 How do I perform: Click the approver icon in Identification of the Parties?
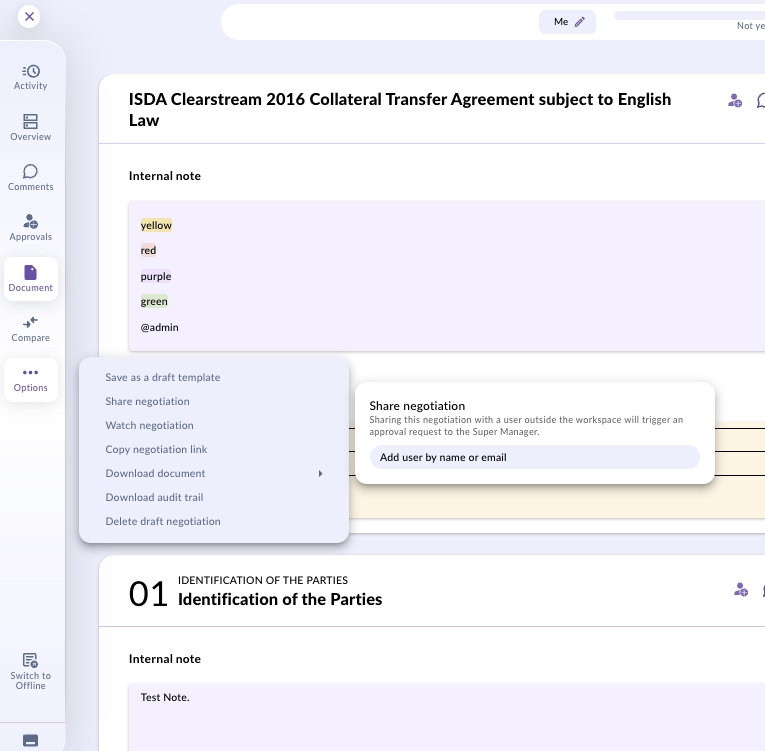(x=741, y=589)
